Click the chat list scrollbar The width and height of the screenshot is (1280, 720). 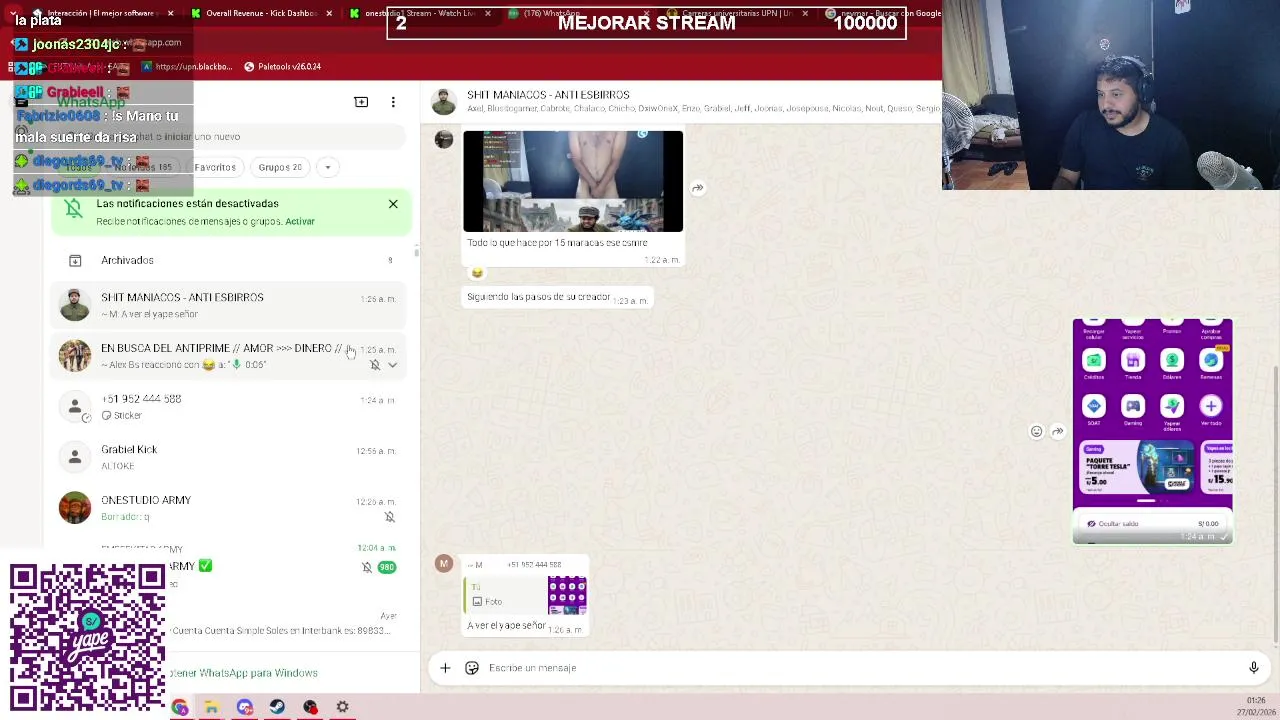coord(416,252)
